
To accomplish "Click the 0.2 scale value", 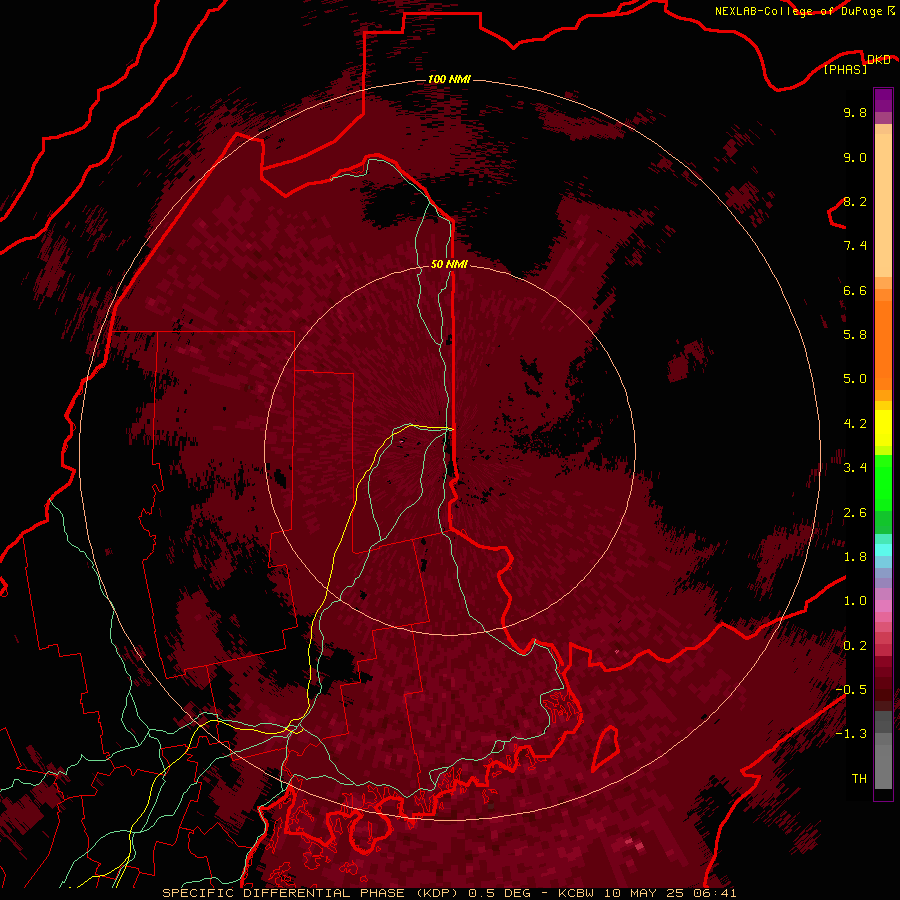I will [855, 646].
